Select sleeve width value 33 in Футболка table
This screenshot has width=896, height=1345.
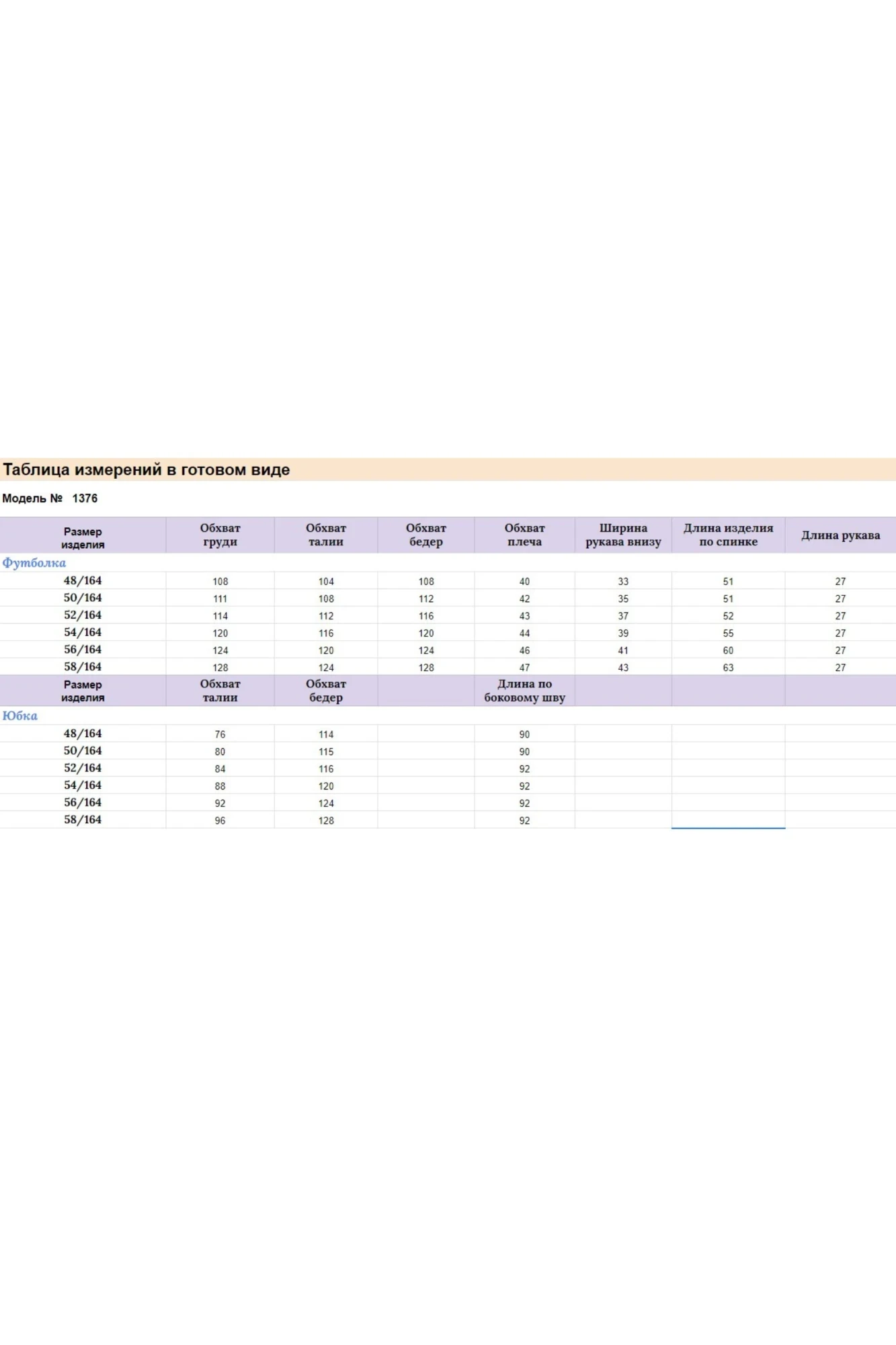pyautogui.click(x=623, y=582)
